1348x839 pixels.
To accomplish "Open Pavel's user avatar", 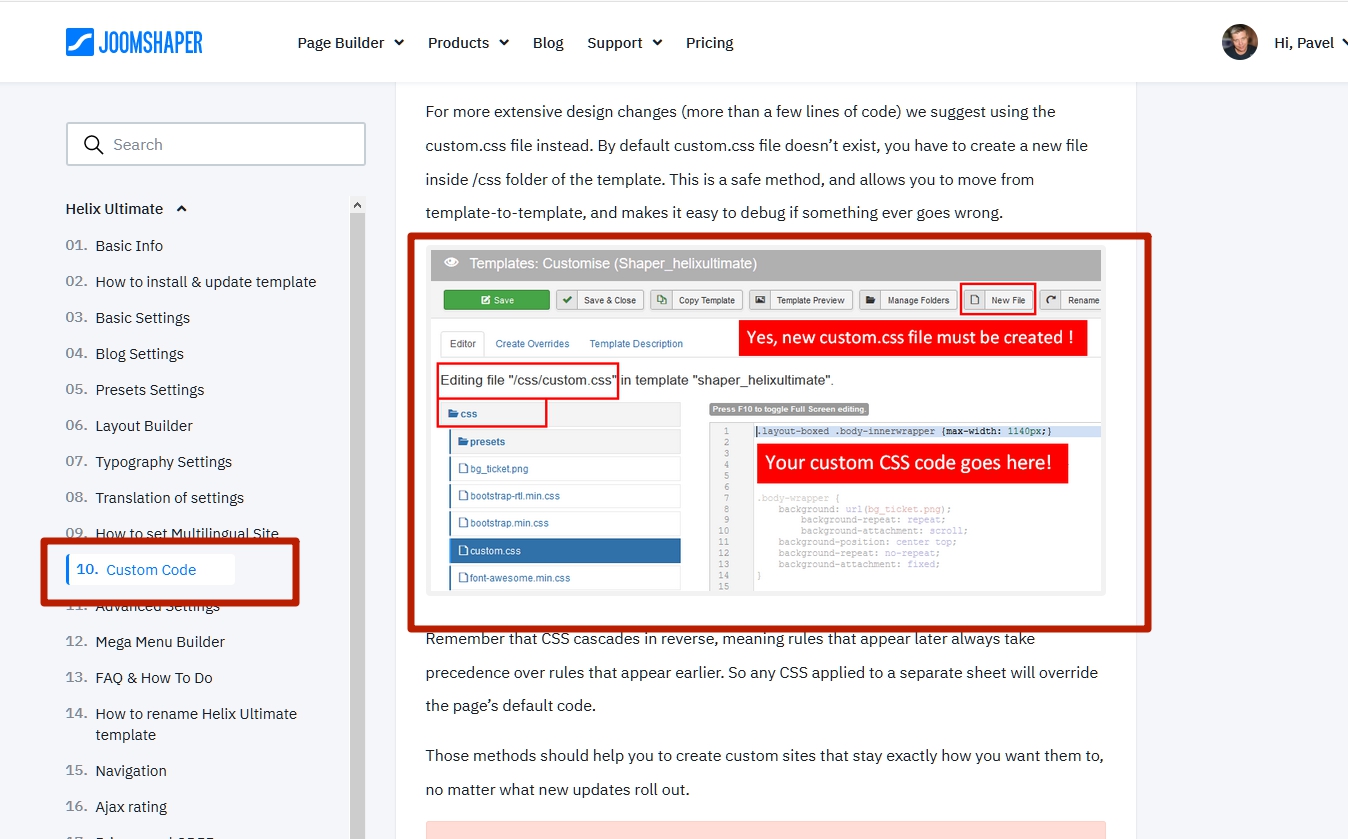I will pyautogui.click(x=1239, y=42).
